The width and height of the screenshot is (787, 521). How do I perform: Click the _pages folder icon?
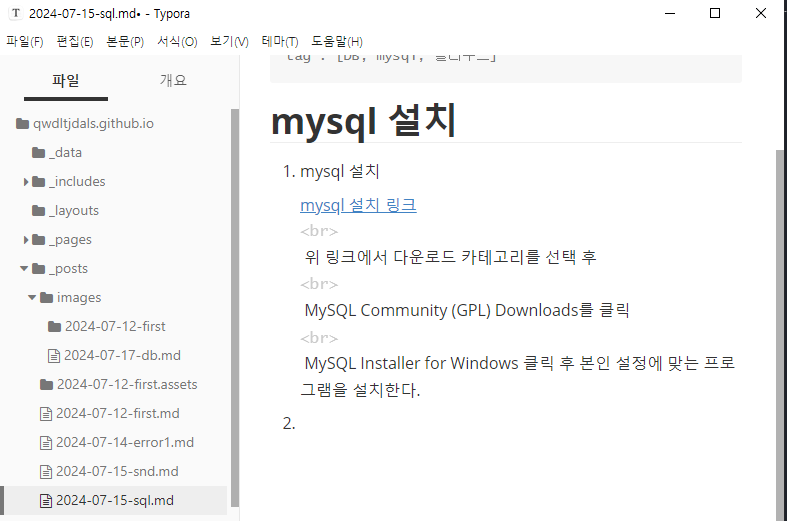[x=39, y=240]
